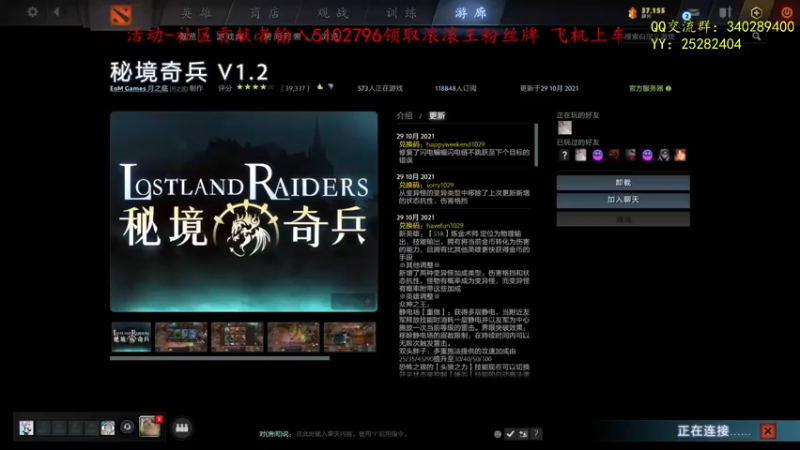Switch to the 更新 updates tab
800x450 pixels.
(437, 116)
